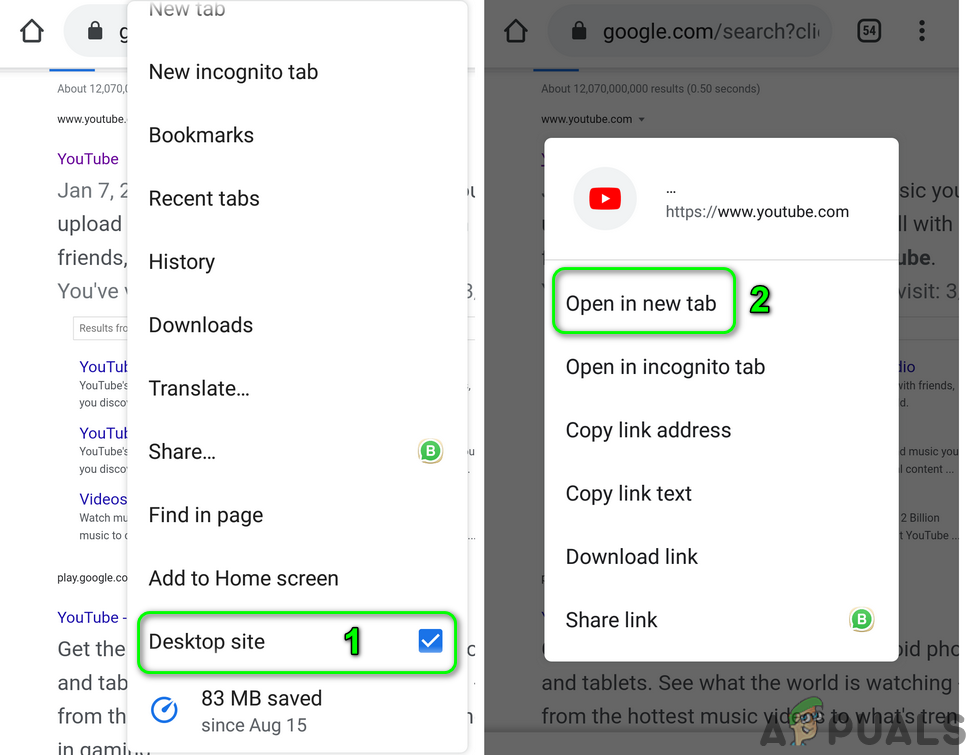Choose New incognito tab
The width and height of the screenshot is (972, 755).
[233, 71]
